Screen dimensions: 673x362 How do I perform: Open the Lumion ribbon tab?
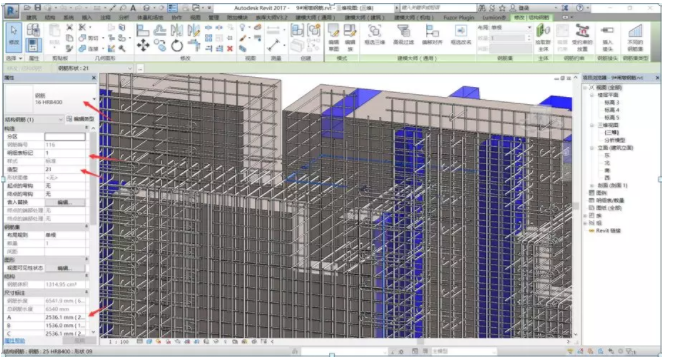[x=494, y=18]
